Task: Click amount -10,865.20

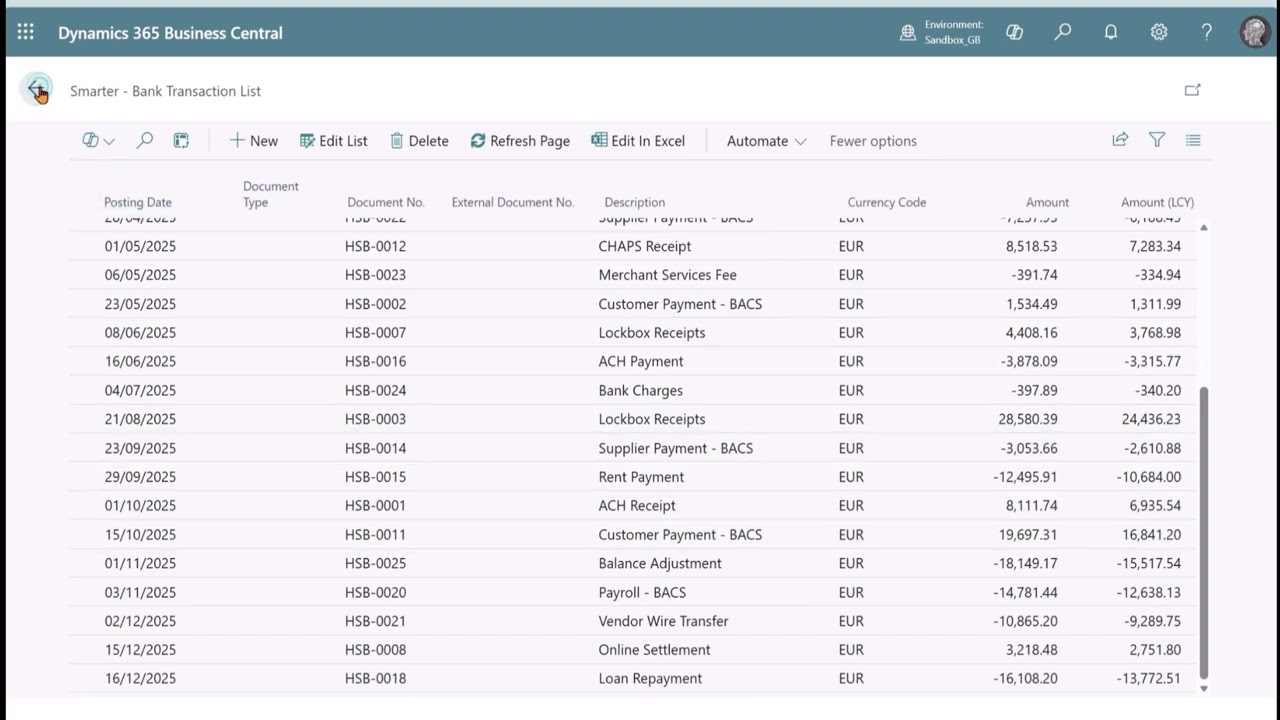Action: (1026, 621)
